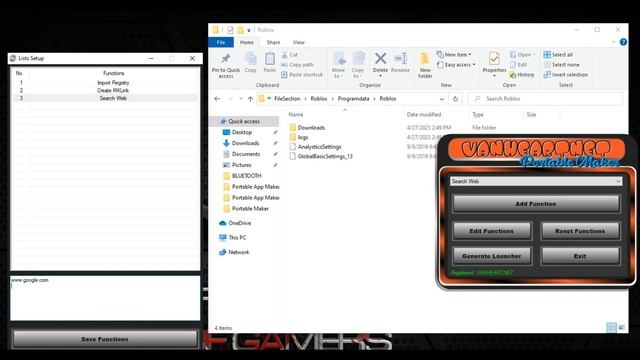The image size is (640, 360).
Task: Switch to the Share tab
Action: point(273,42)
